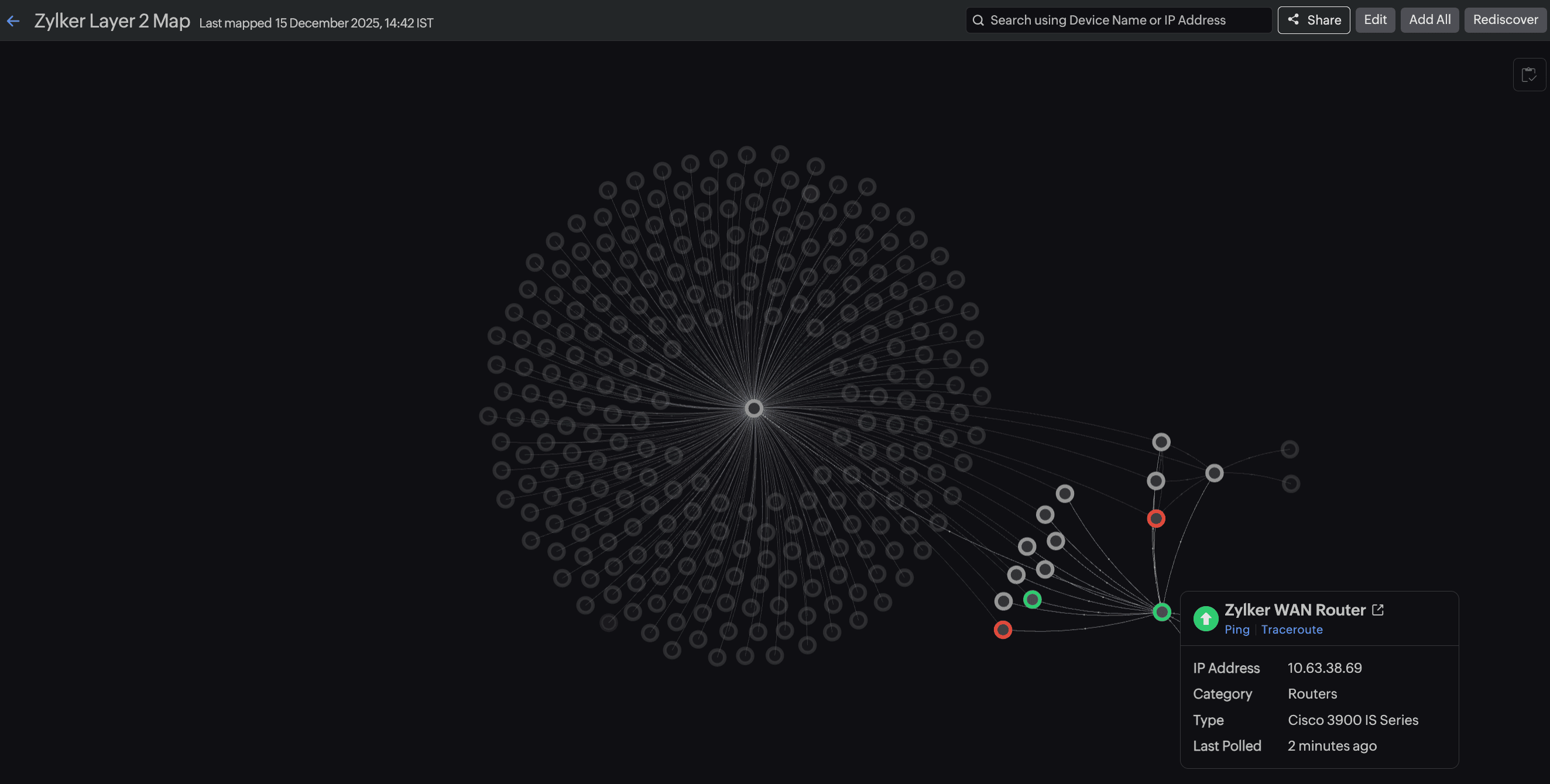Click the green up status icon

click(1205, 618)
